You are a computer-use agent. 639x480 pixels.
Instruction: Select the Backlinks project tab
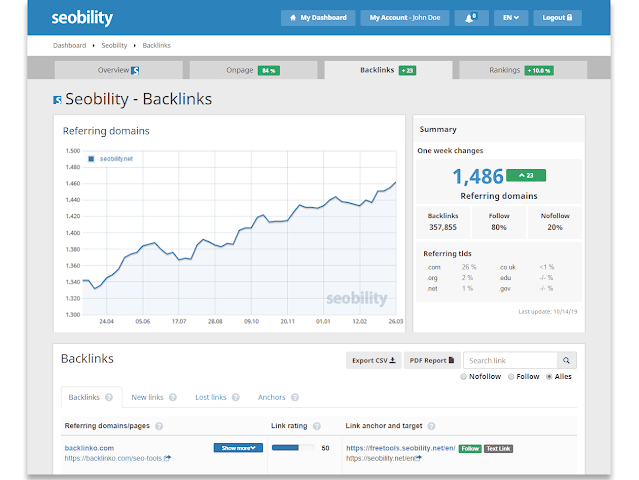[388, 70]
